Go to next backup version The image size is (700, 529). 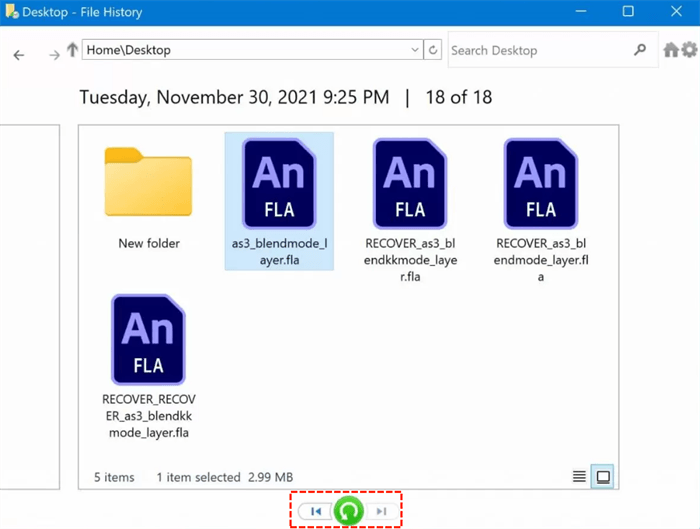pos(381,511)
